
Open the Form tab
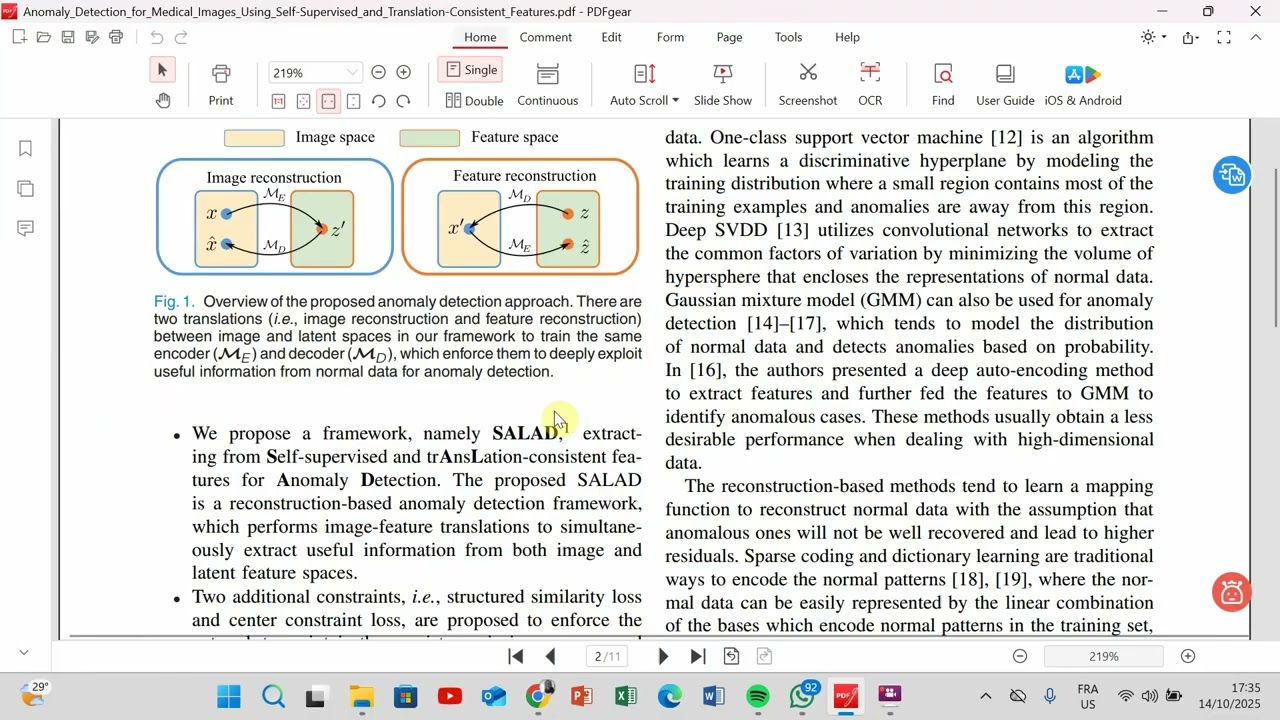[670, 37]
